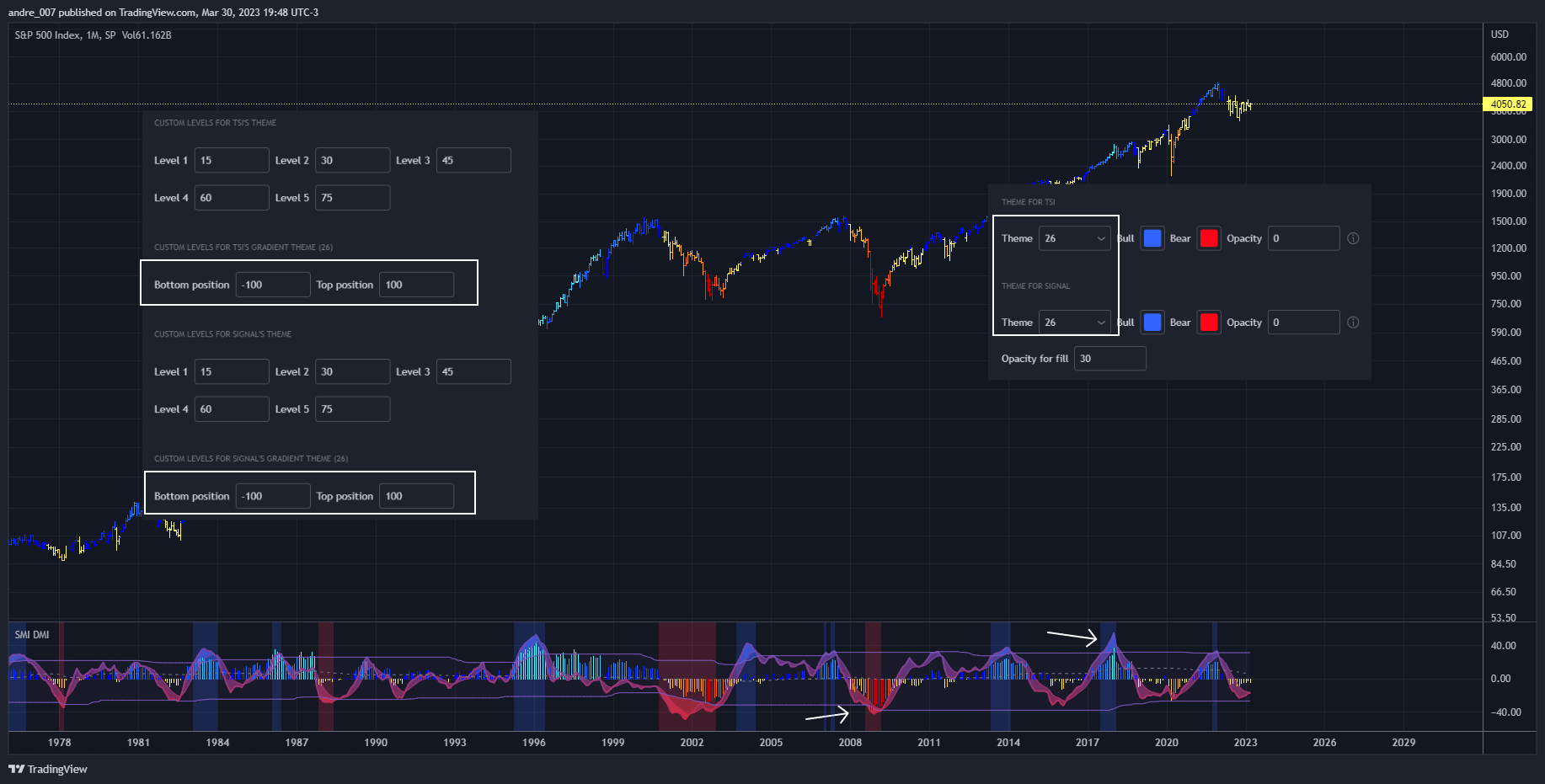Edit the TSI theme Opacity field
Screen dimensions: 1545x784
point(1304,238)
